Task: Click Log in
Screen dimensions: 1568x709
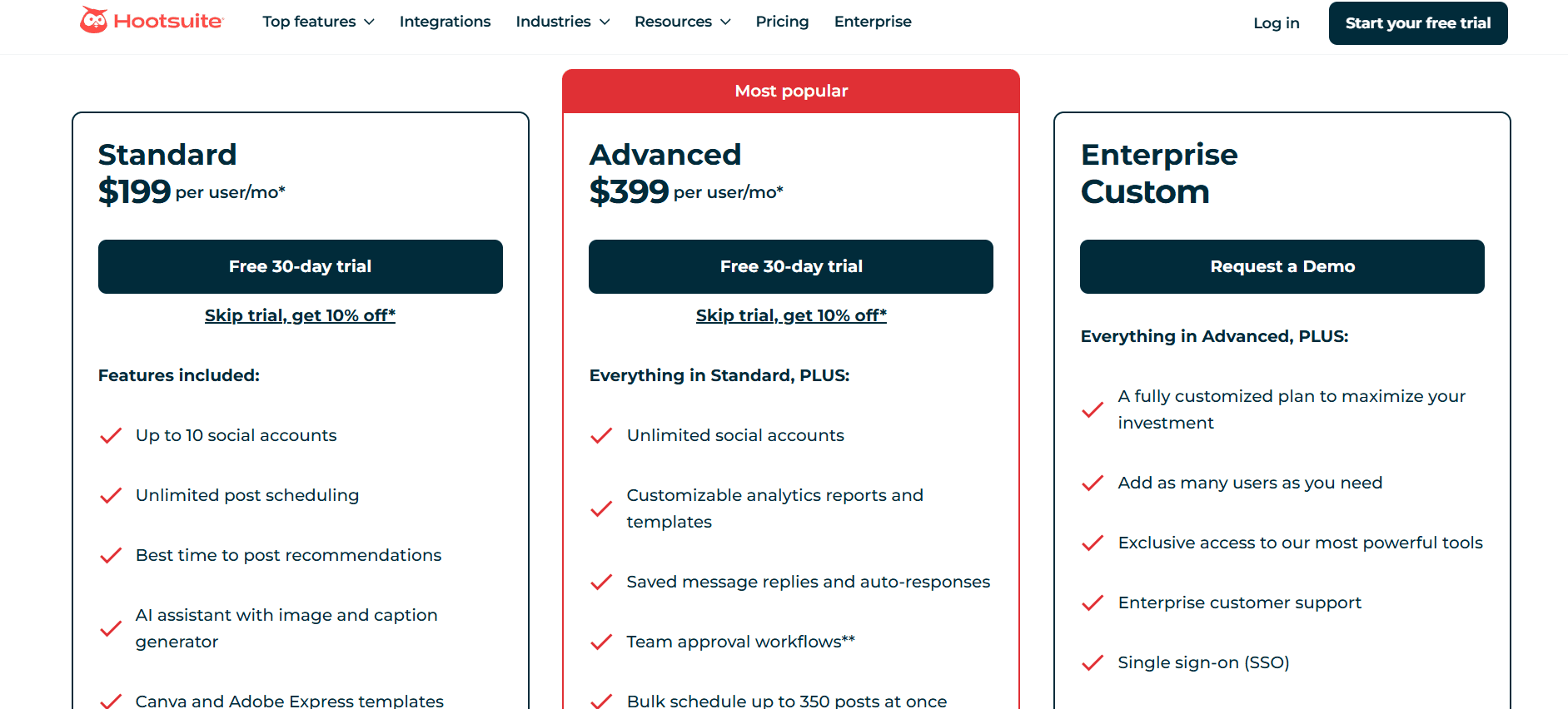Action: [1277, 23]
